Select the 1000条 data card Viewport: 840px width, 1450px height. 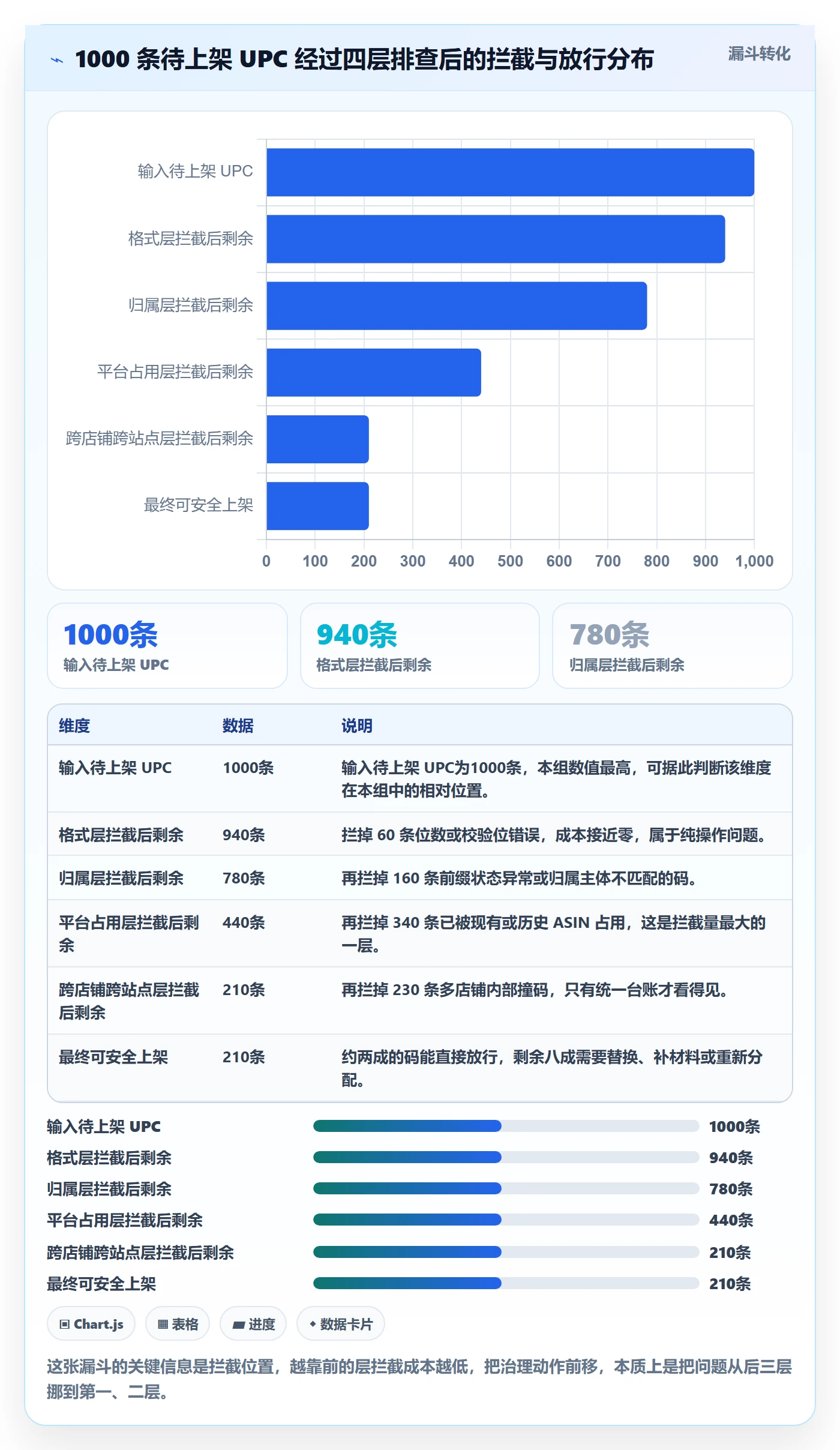click(167, 646)
